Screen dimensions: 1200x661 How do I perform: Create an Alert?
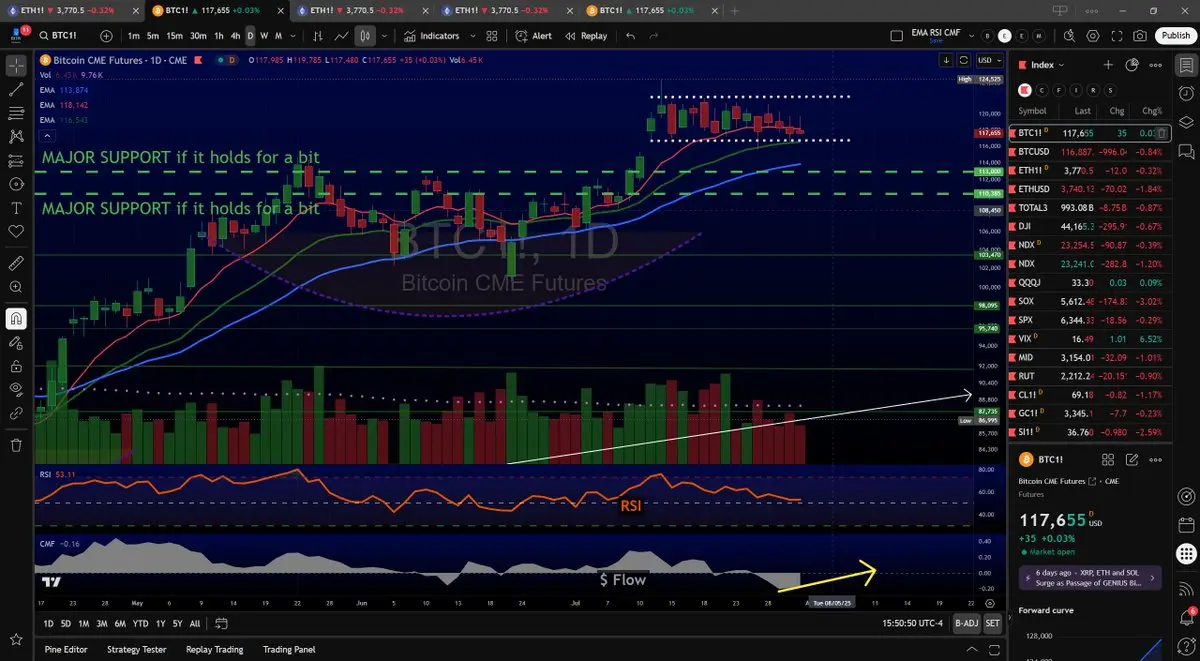point(534,36)
